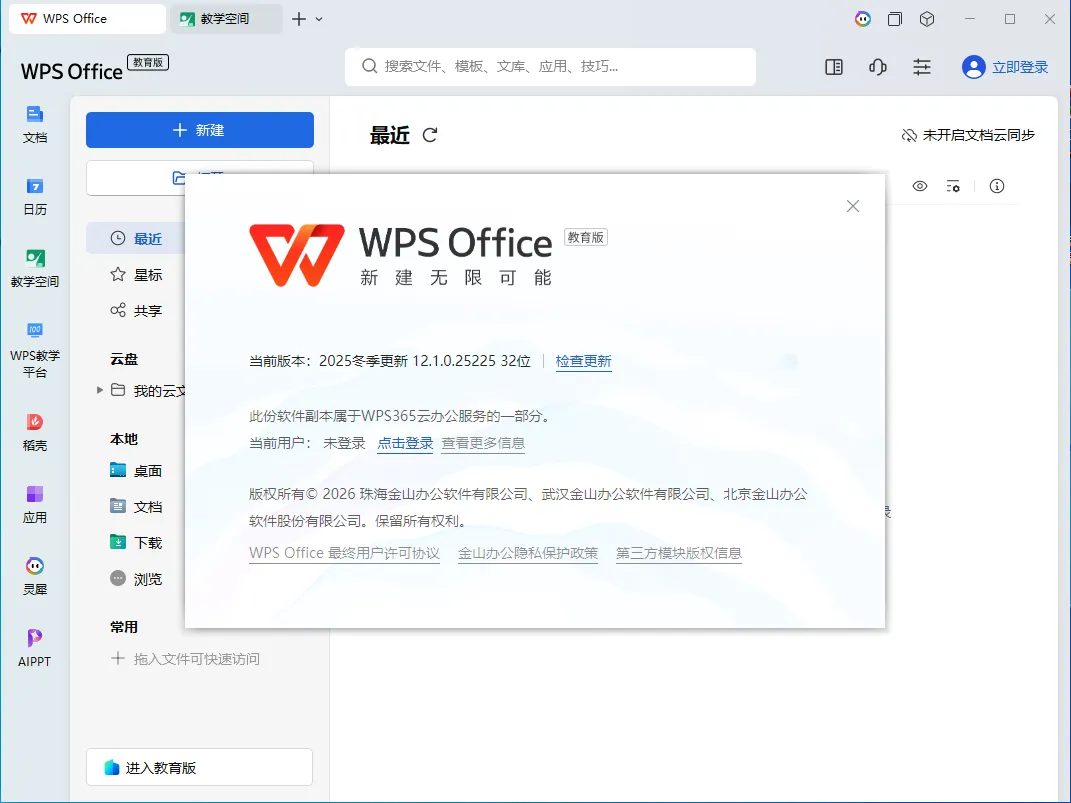
Task: Open 第三方模块版权信息 link
Action: click(x=679, y=553)
